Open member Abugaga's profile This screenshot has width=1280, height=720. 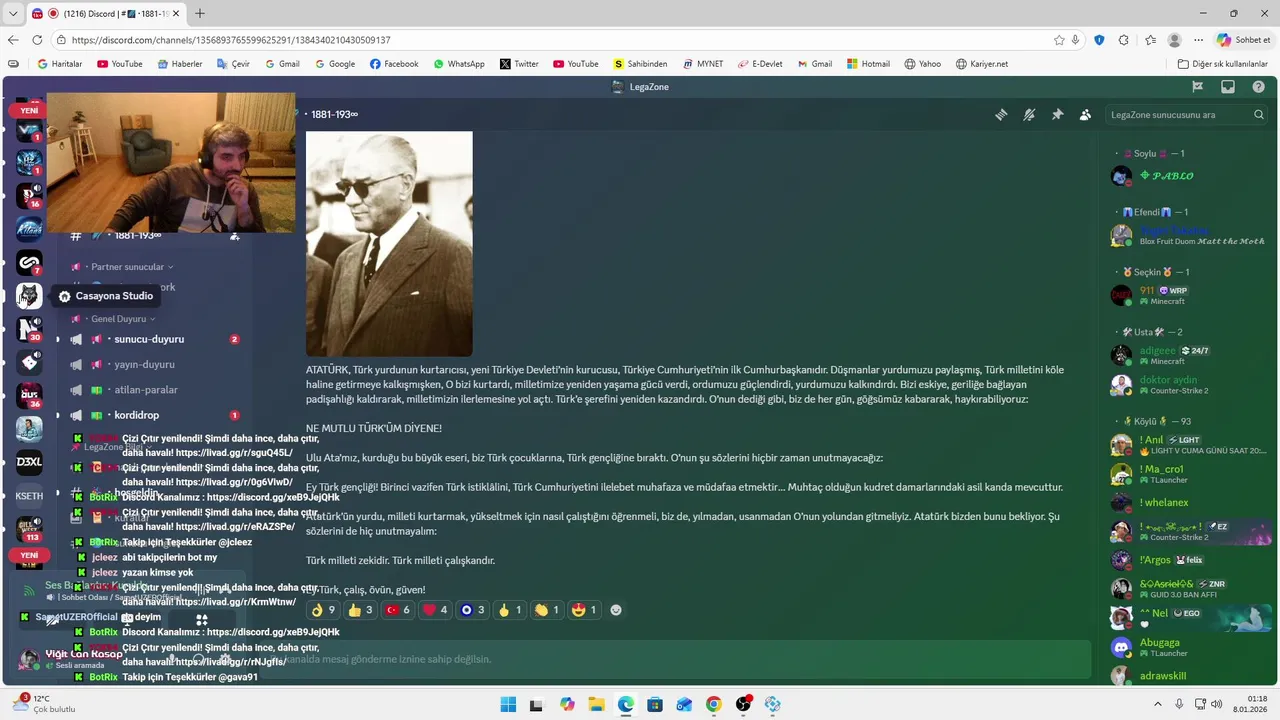(1192, 647)
